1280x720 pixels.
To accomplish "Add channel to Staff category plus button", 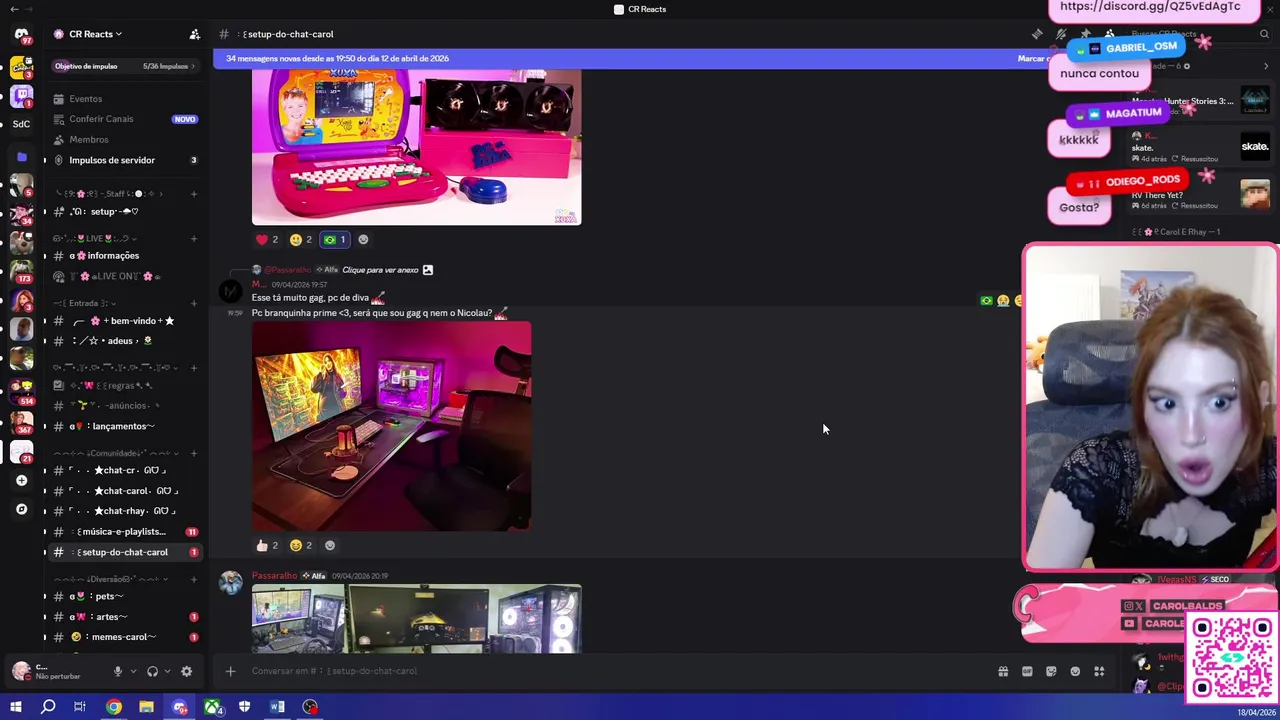I will pyautogui.click(x=194, y=193).
